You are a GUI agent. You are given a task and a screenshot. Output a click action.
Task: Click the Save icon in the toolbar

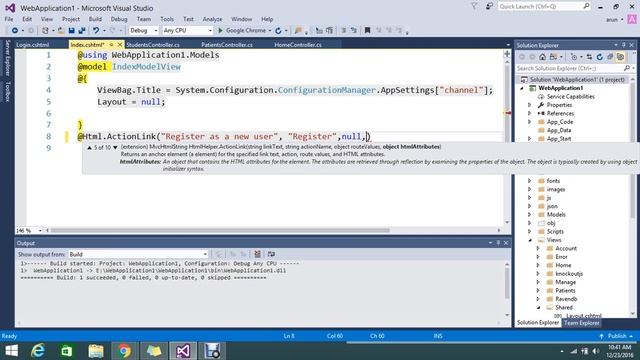pyautogui.click(x=71, y=31)
